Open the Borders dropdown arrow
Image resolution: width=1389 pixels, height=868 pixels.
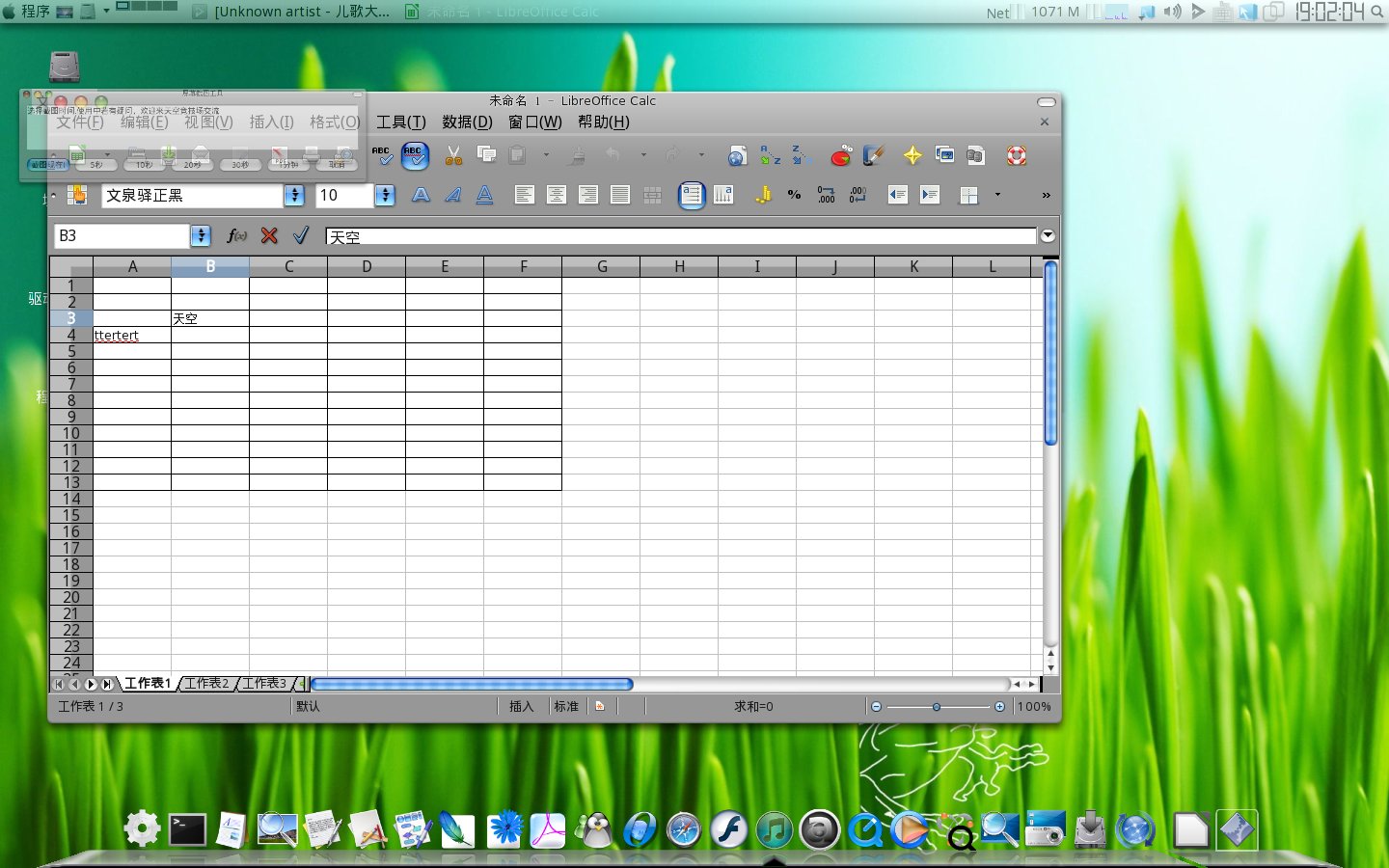pyautogui.click(x=997, y=195)
